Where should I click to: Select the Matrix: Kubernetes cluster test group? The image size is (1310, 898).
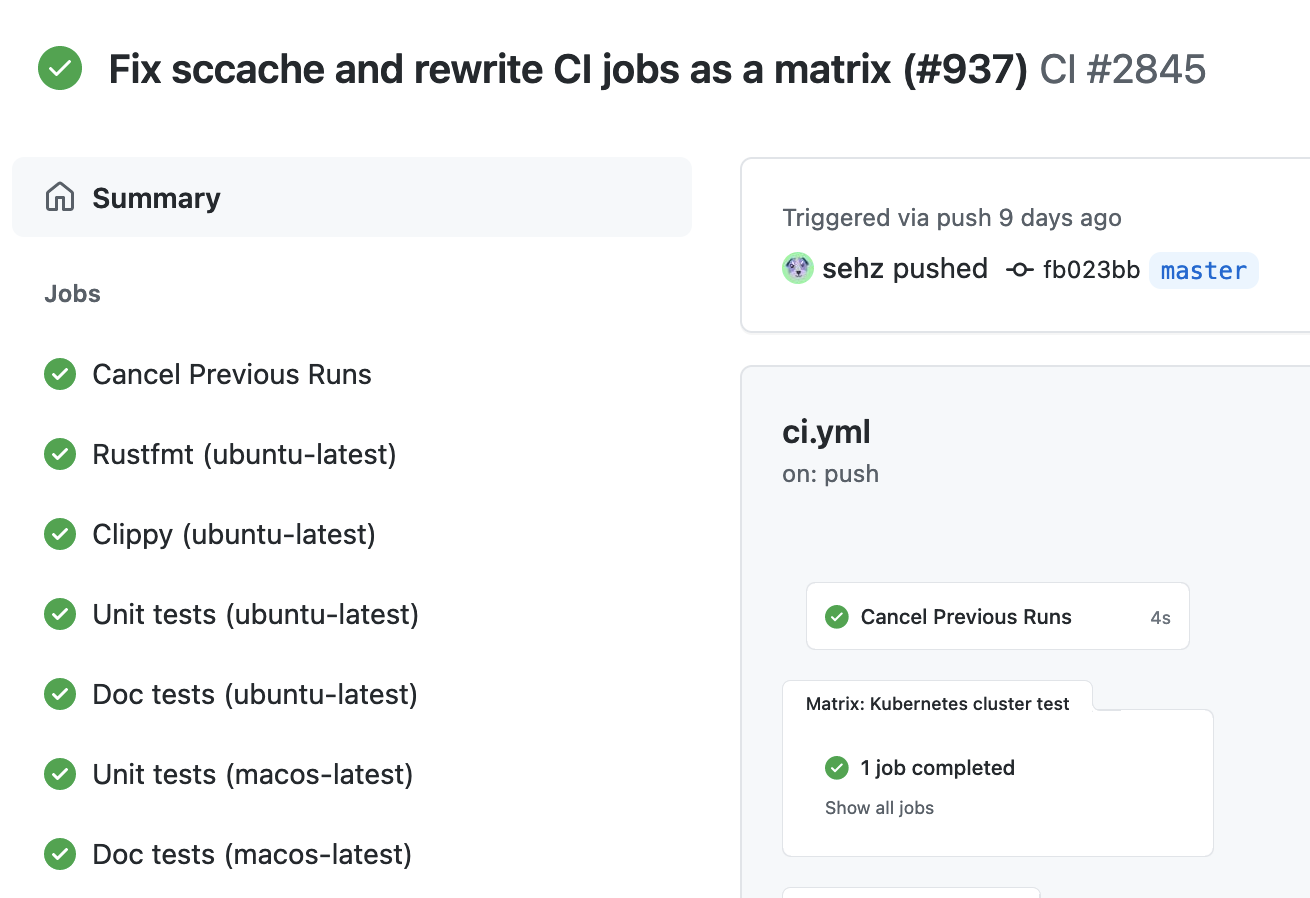pos(938,704)
